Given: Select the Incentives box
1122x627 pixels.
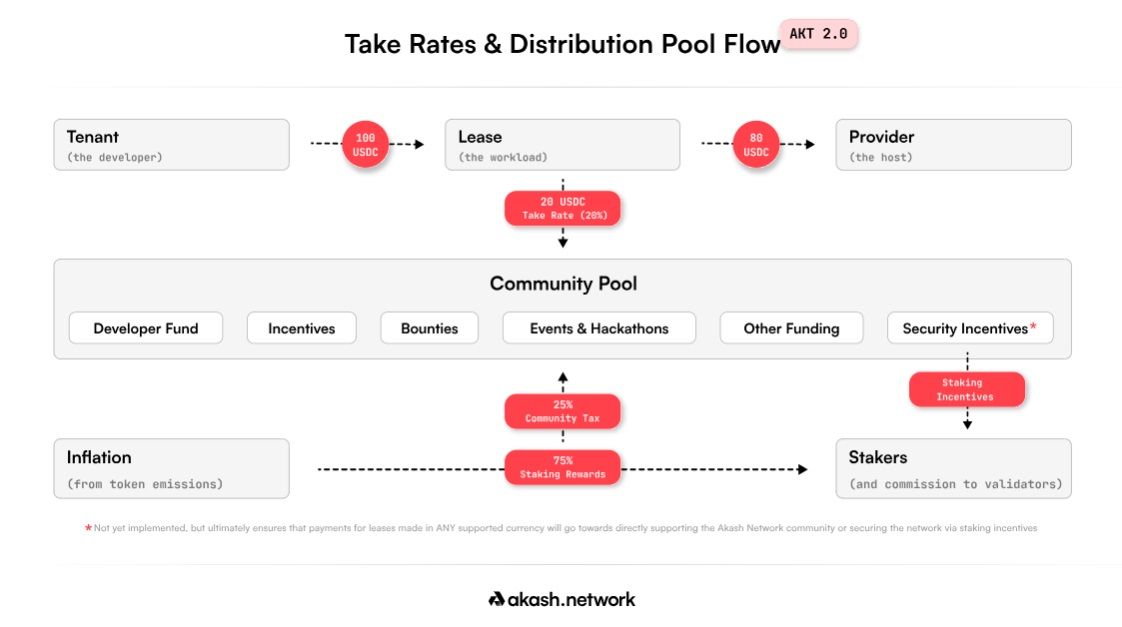Looking at the screenshot, I should click(x=301, y=328).
